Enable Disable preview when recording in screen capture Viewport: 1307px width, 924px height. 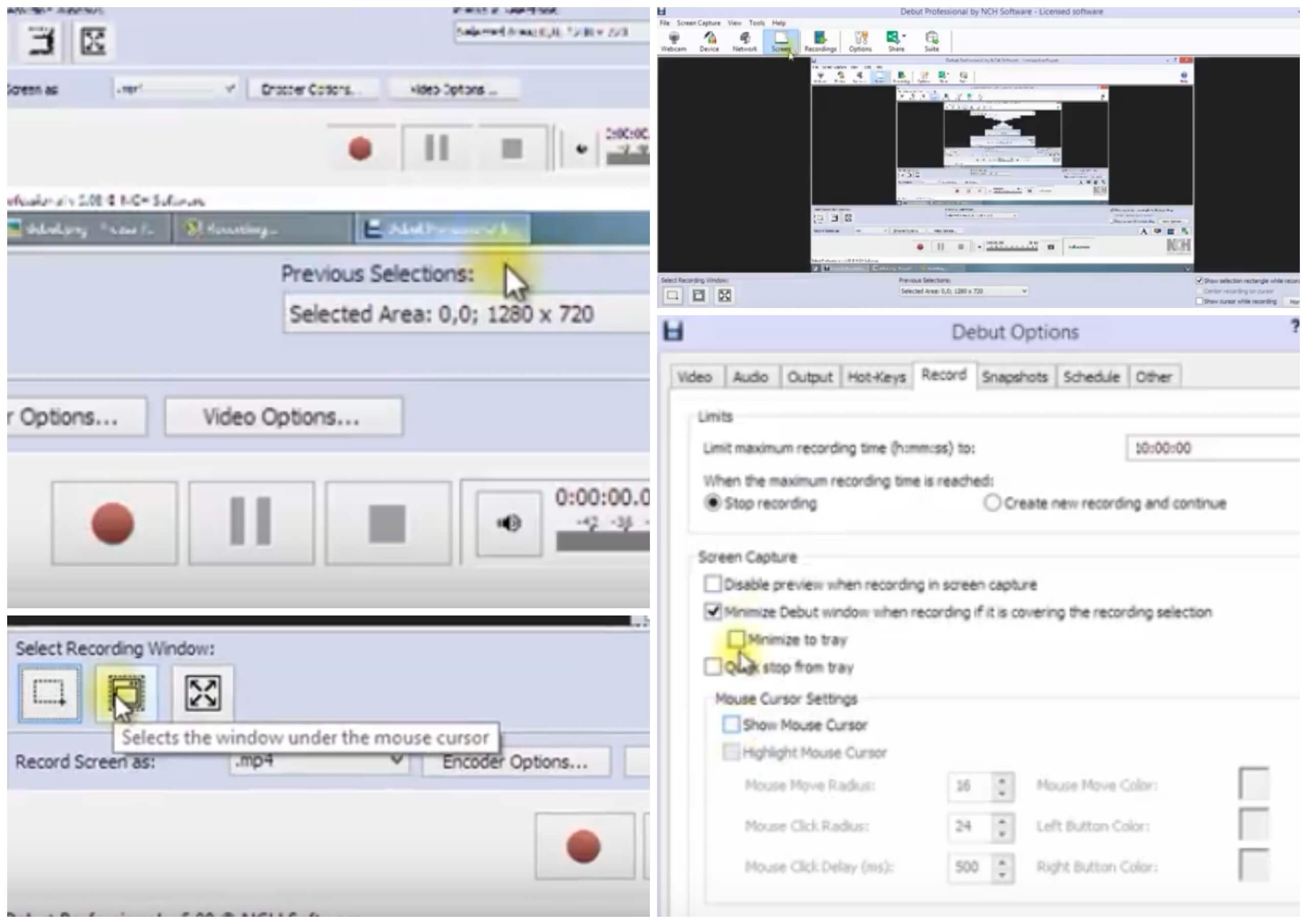pos(713,584)
